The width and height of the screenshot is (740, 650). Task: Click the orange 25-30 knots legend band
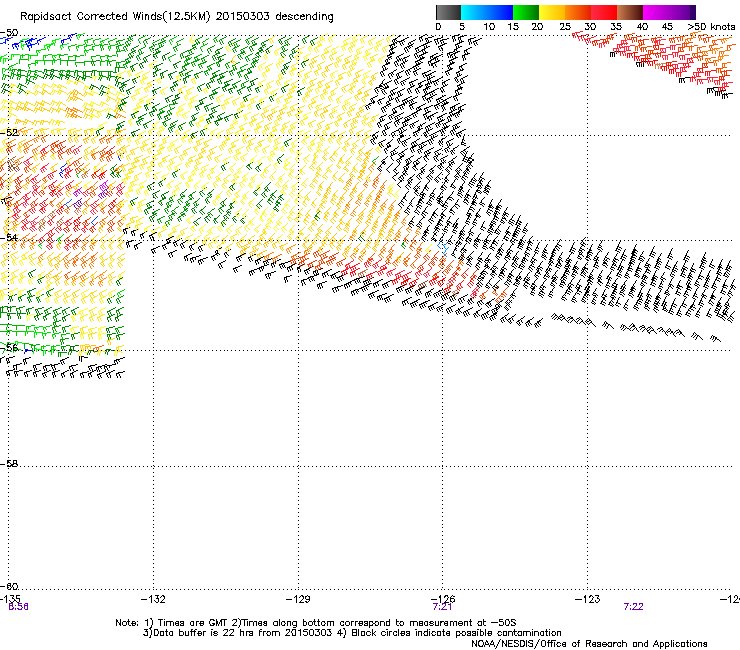coord(578,12)
